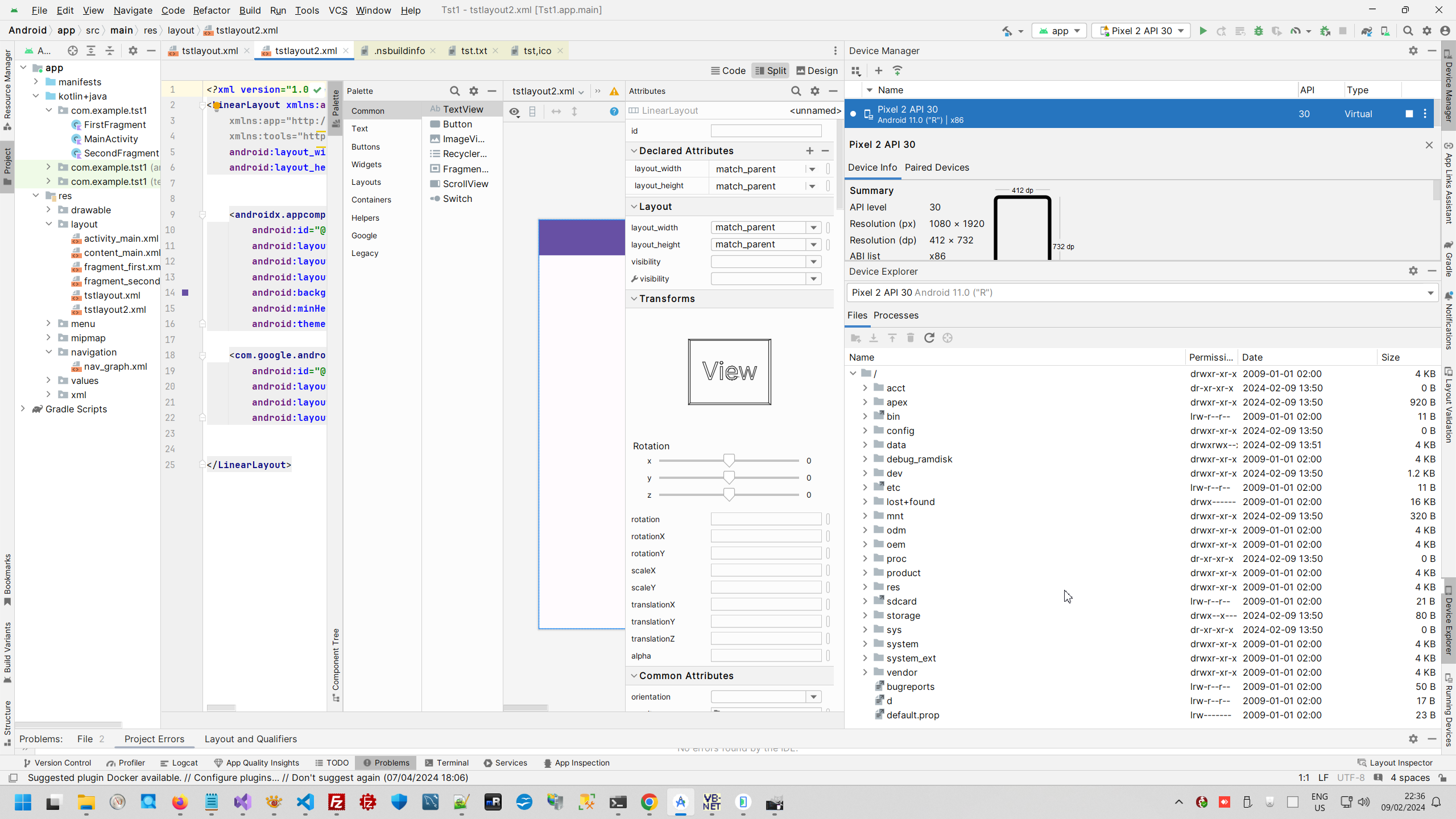Refresh the Device Explorer file listing
The width and height of the screenshot is (1456, 819).
pyautogui.click(x=929, y=338)
